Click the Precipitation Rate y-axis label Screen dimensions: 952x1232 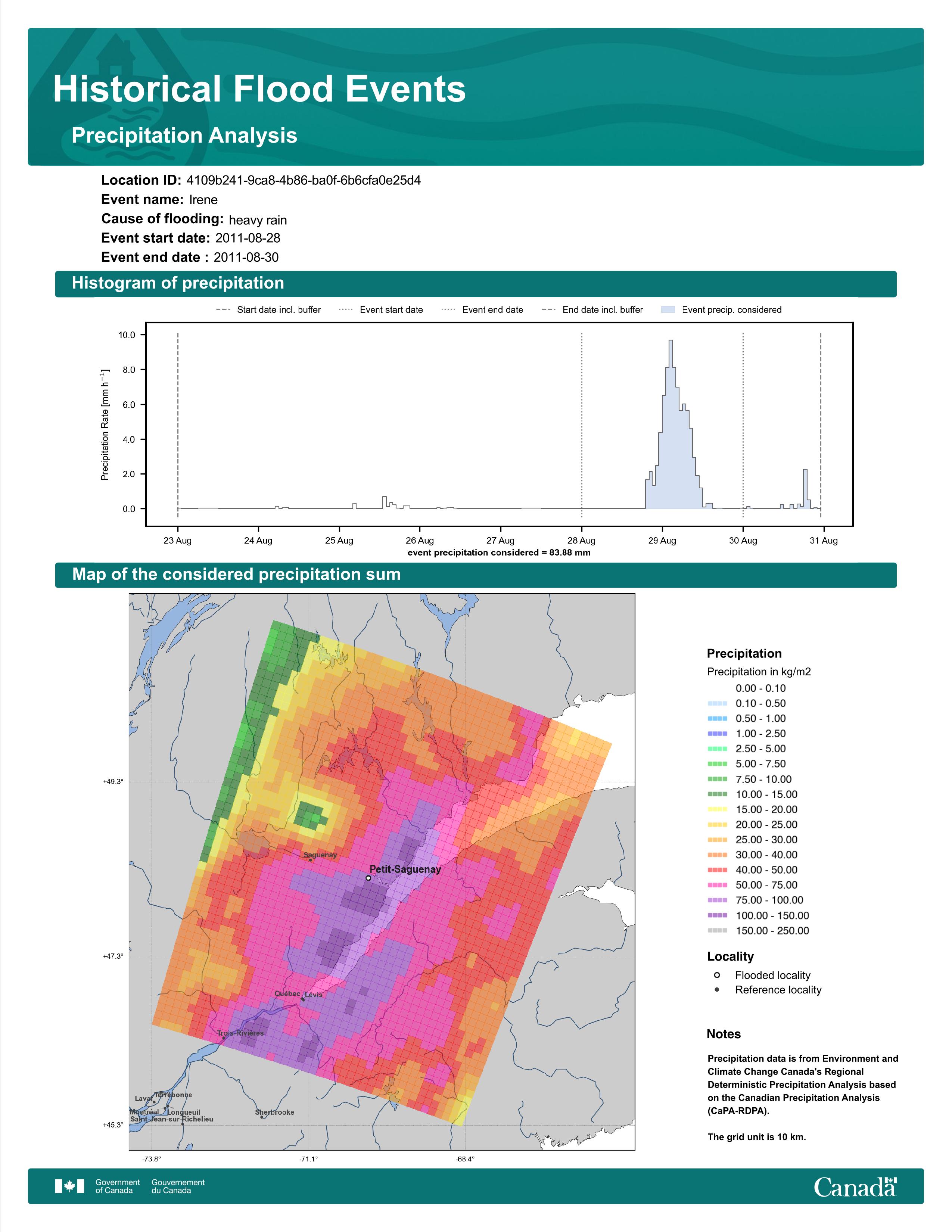click(105, 425)
